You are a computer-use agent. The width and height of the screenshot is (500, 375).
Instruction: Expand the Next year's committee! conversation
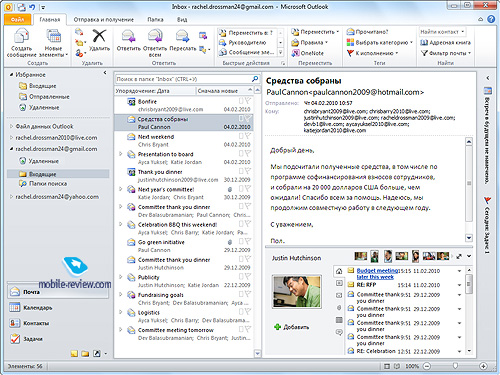click(121, 189)
